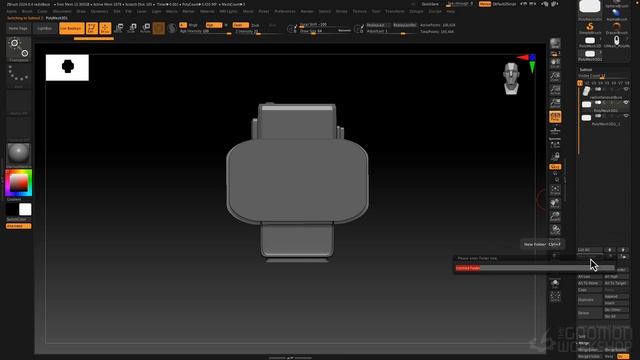The width and height of the screenshot is (640, 360).
Task: Select the AlphaBrush tool thumbnail
Action: (616, 15)
